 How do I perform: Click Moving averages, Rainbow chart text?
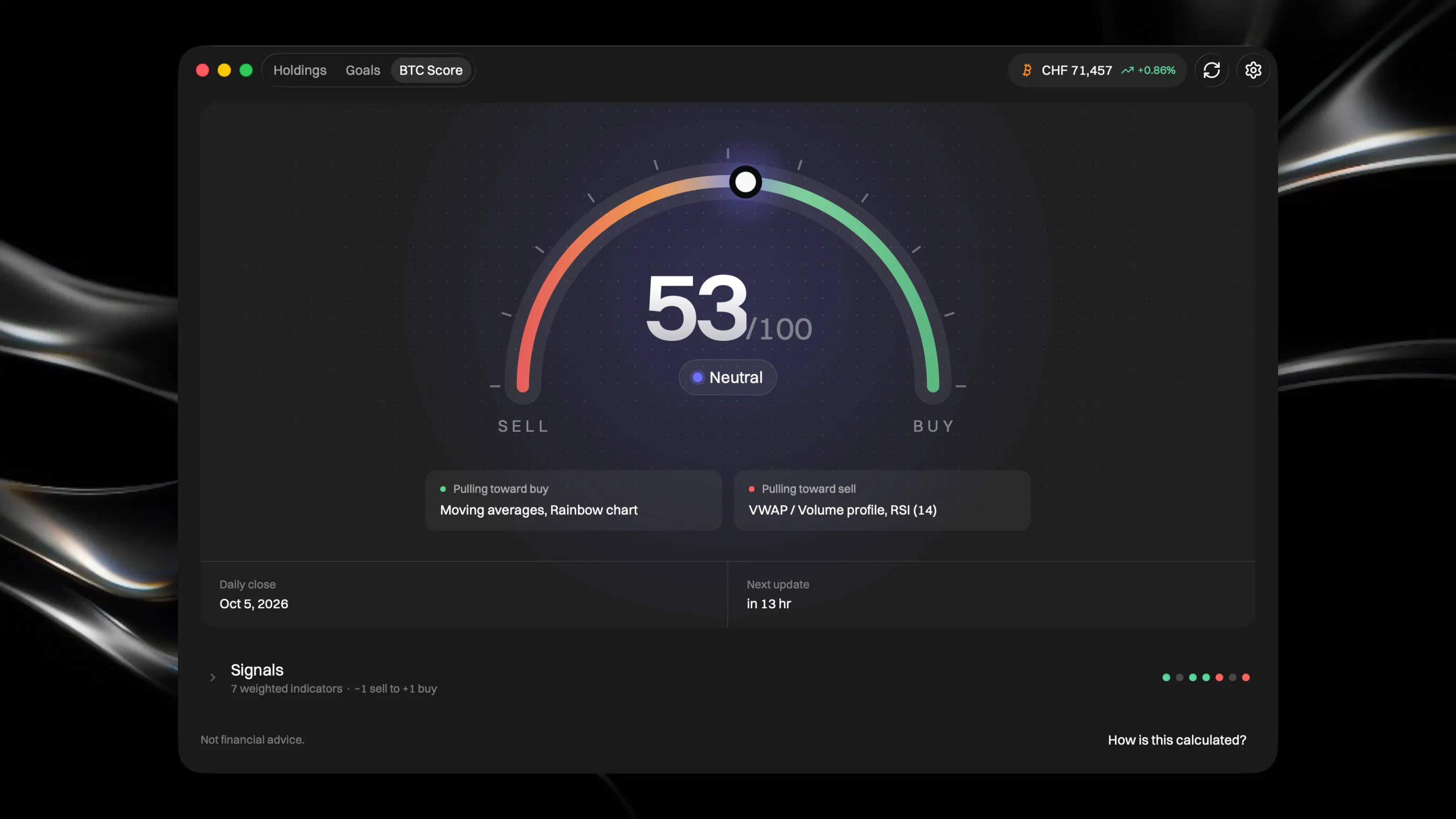[539, 510]
